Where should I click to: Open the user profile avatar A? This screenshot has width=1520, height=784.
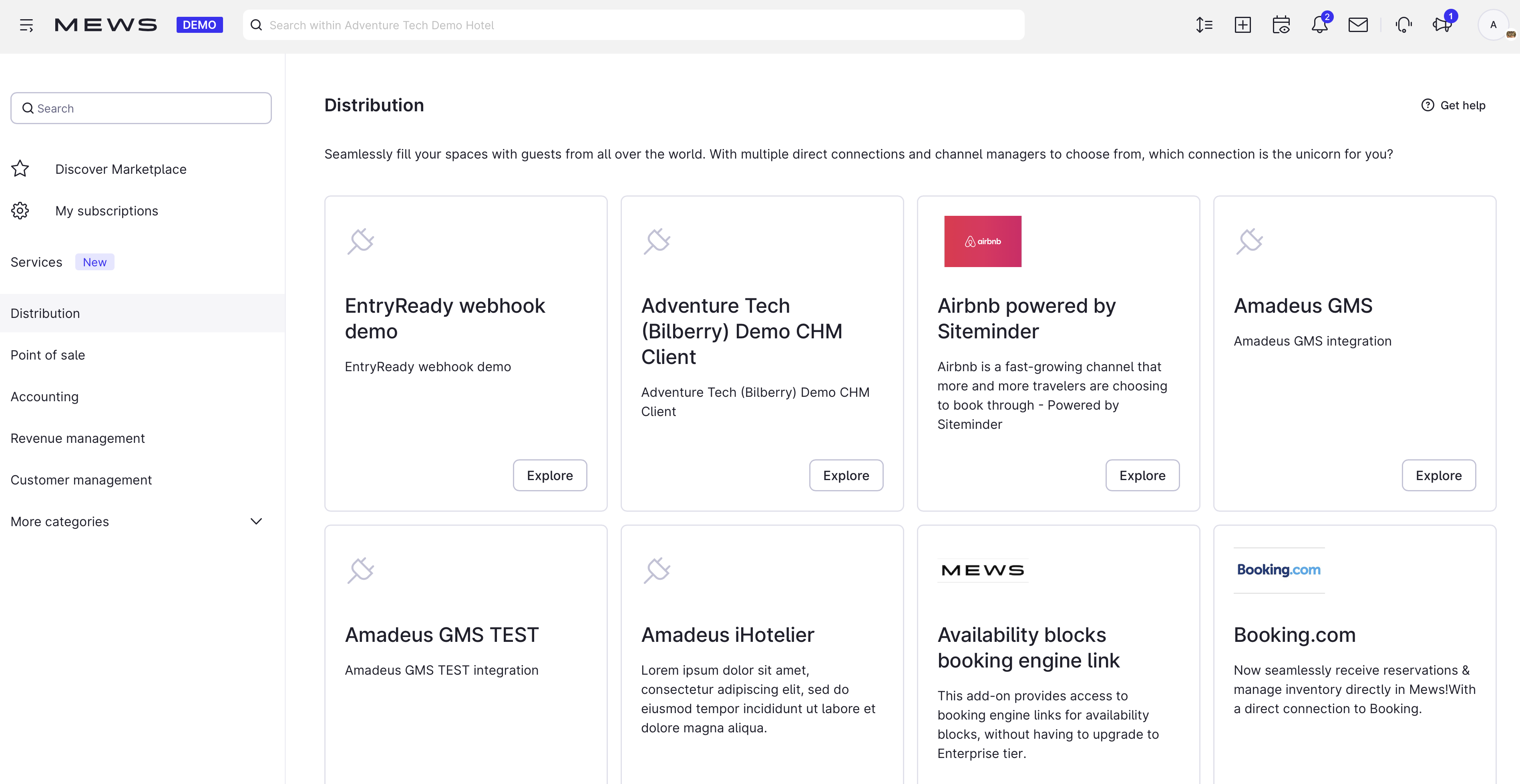[1493, 25]
